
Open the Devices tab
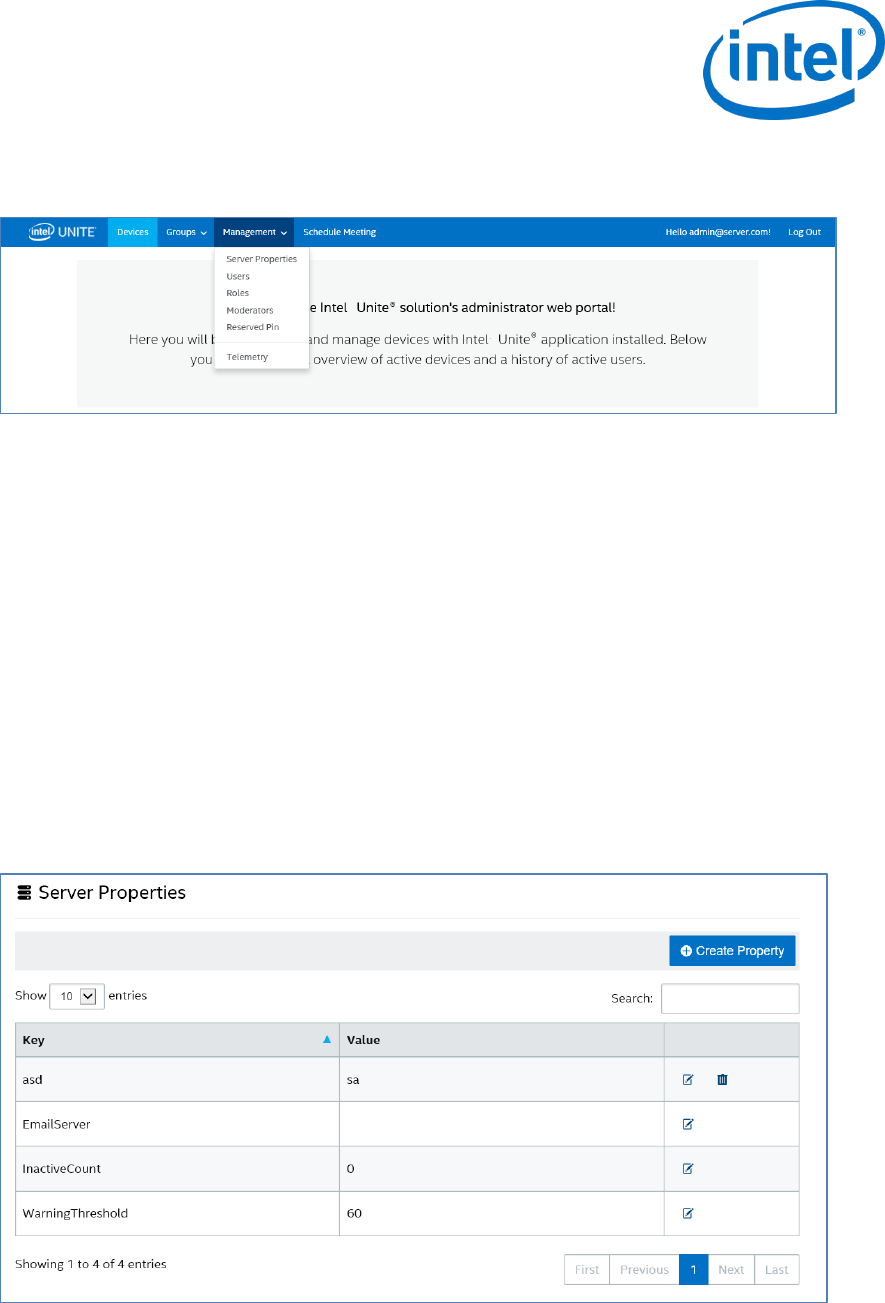point(132,232)
